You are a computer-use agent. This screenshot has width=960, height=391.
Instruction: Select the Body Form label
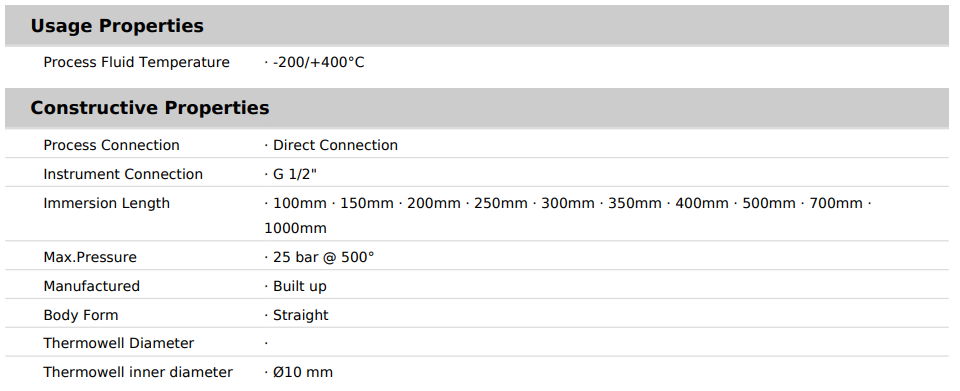tap(81, 316)
